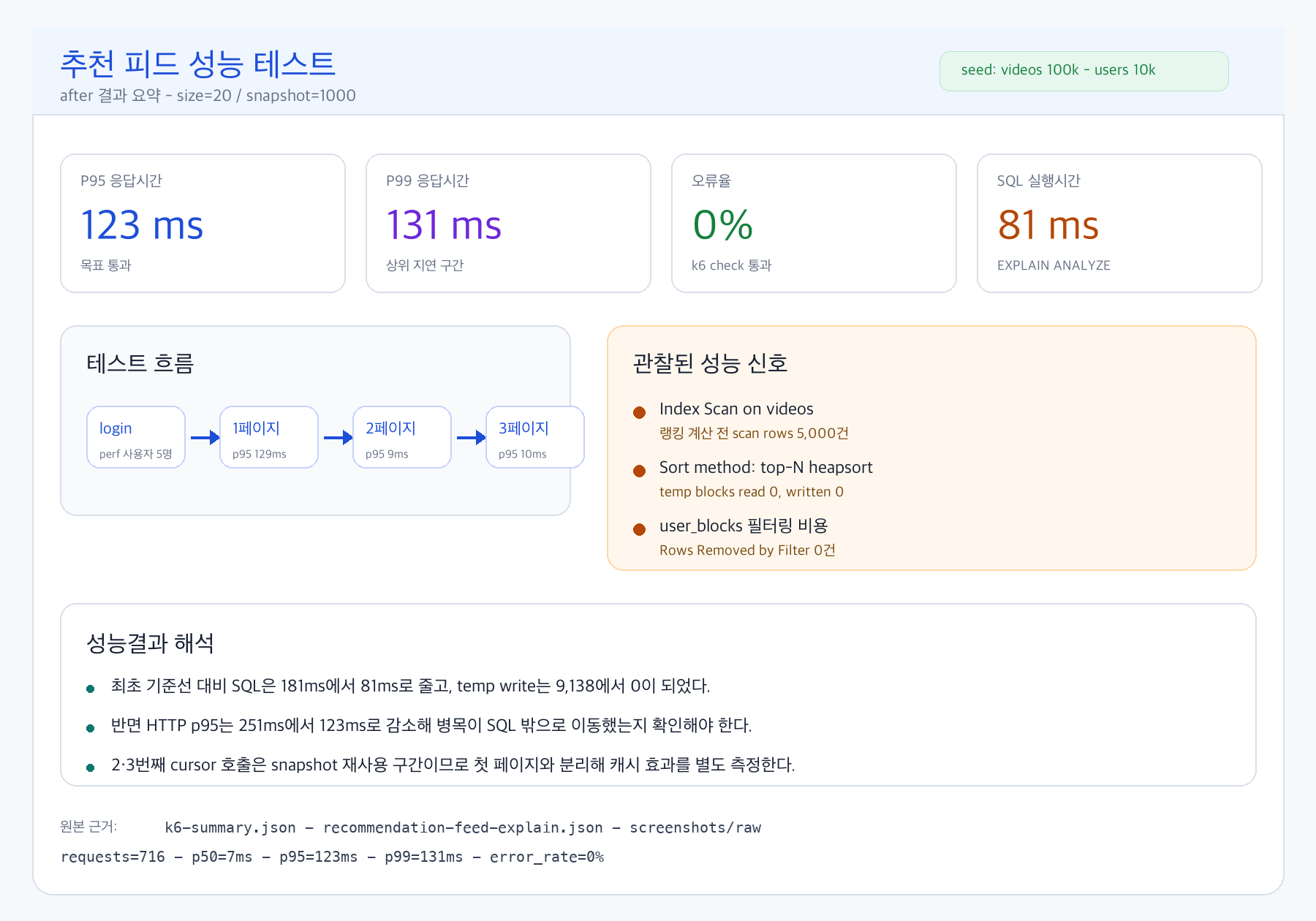Select the 1페이지 flow step
The image size is (1316, 921).
[269, 437]
